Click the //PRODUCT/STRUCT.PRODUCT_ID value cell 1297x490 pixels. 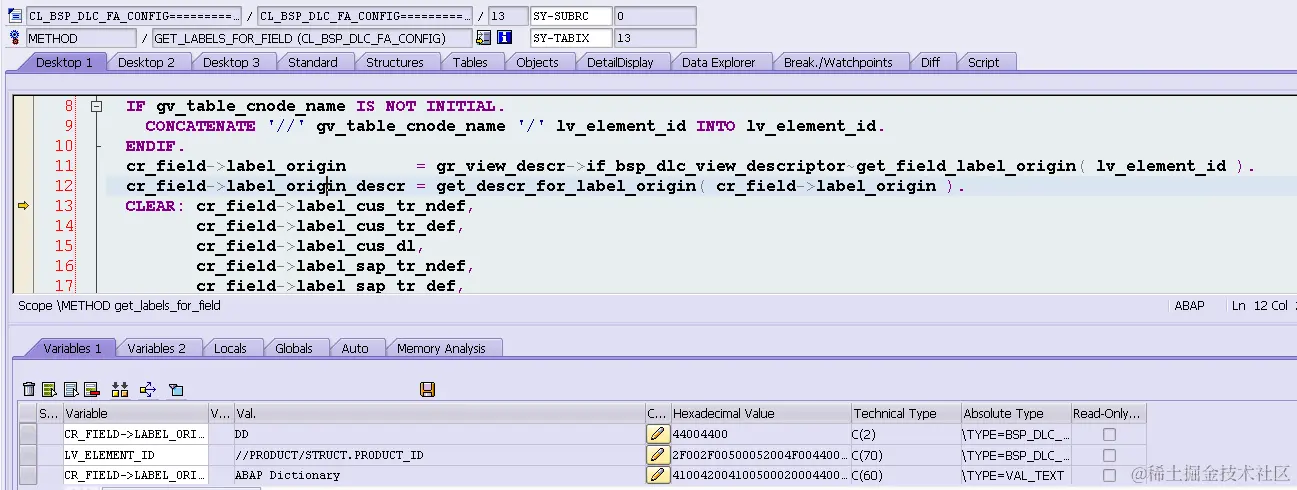[439, 454]
